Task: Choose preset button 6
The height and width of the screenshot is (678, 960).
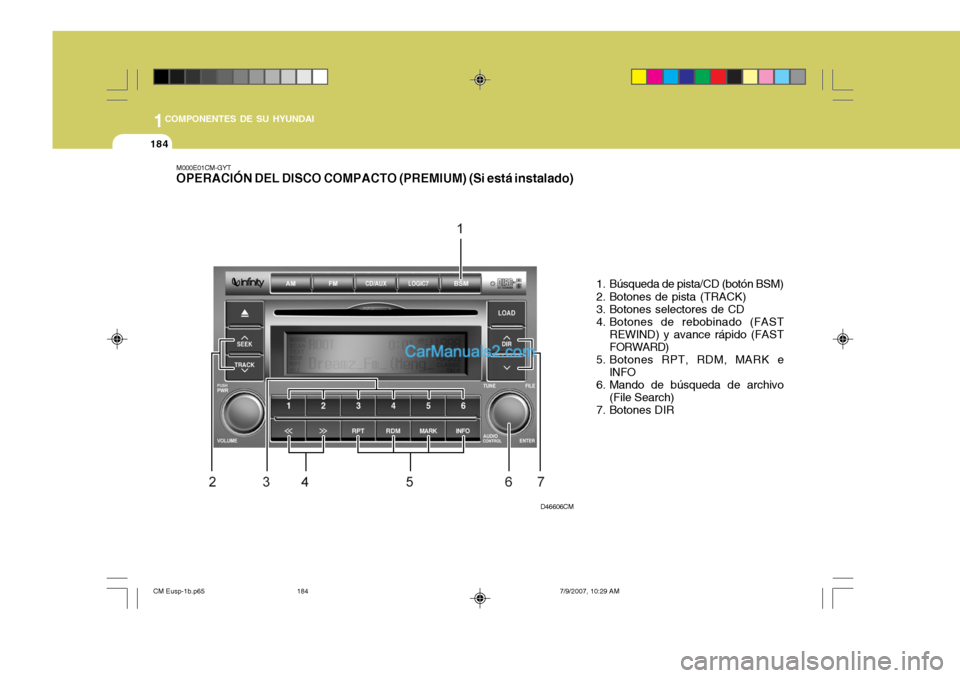Action: [463, 406]
